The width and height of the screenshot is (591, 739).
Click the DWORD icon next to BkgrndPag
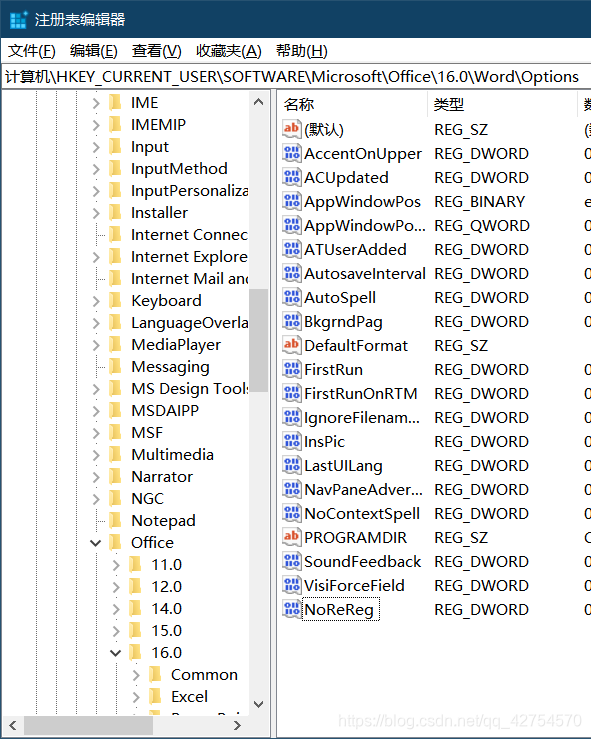(292, 321)
